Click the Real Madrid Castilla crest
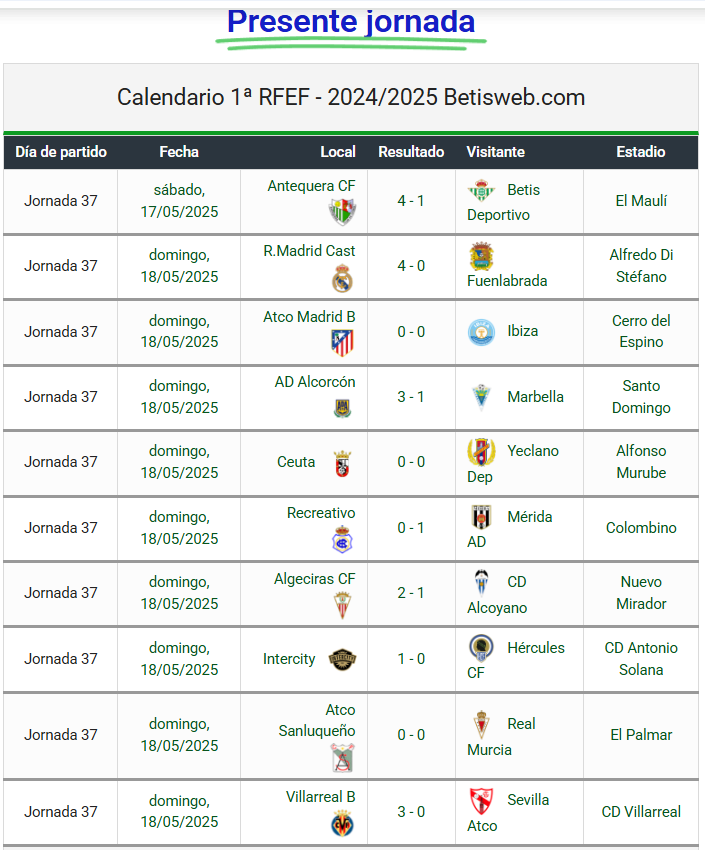 pyautogui.click(x=342, y=278)
